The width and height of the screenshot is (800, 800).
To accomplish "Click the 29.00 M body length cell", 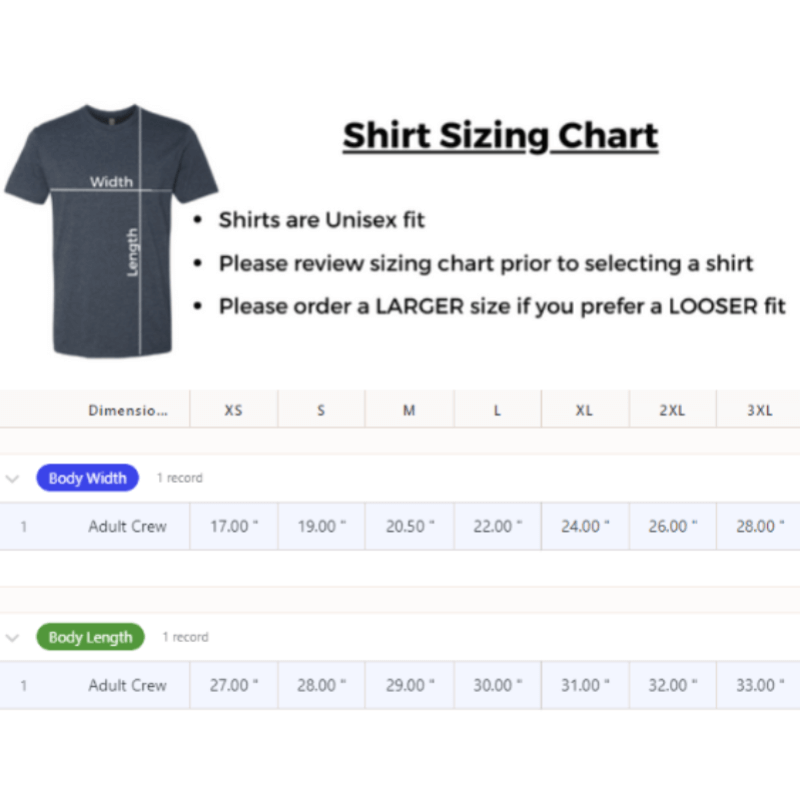I will click(409, 685).
